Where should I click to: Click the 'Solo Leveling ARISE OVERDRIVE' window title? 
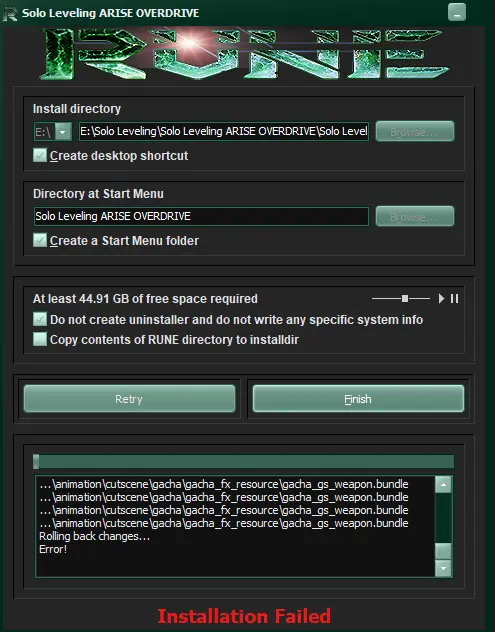[x=110, y=13]
